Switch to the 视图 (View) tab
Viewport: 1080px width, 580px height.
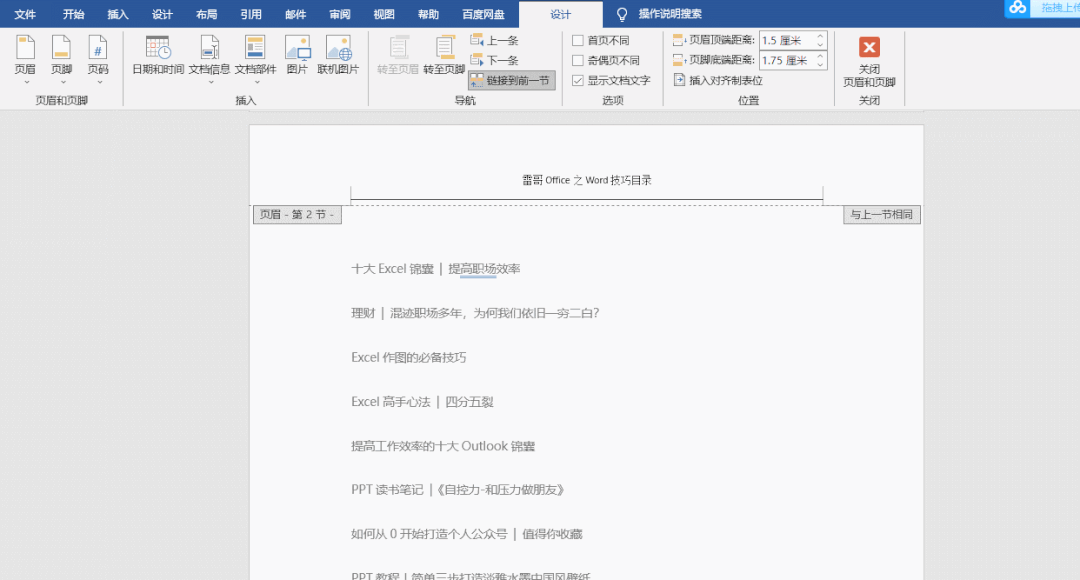384,14
